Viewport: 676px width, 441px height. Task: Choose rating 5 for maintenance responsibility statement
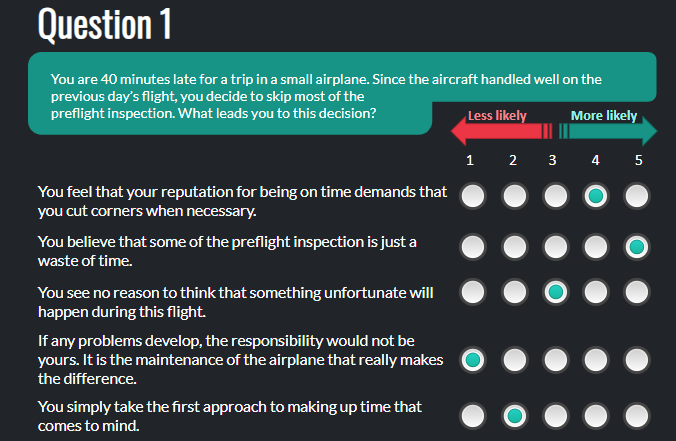tap(637, 360)
